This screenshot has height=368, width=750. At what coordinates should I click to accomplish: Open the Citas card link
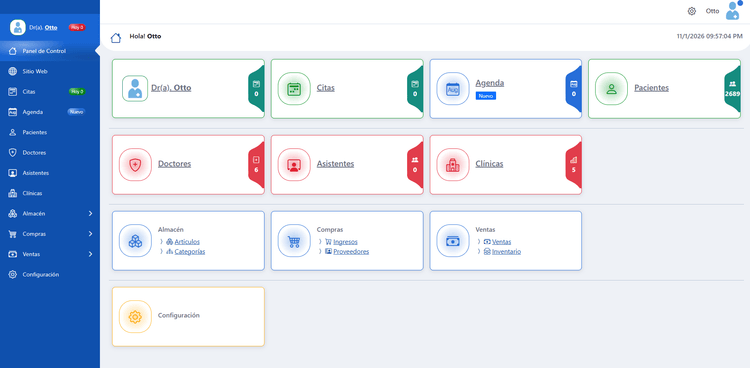tap(326, 88)
